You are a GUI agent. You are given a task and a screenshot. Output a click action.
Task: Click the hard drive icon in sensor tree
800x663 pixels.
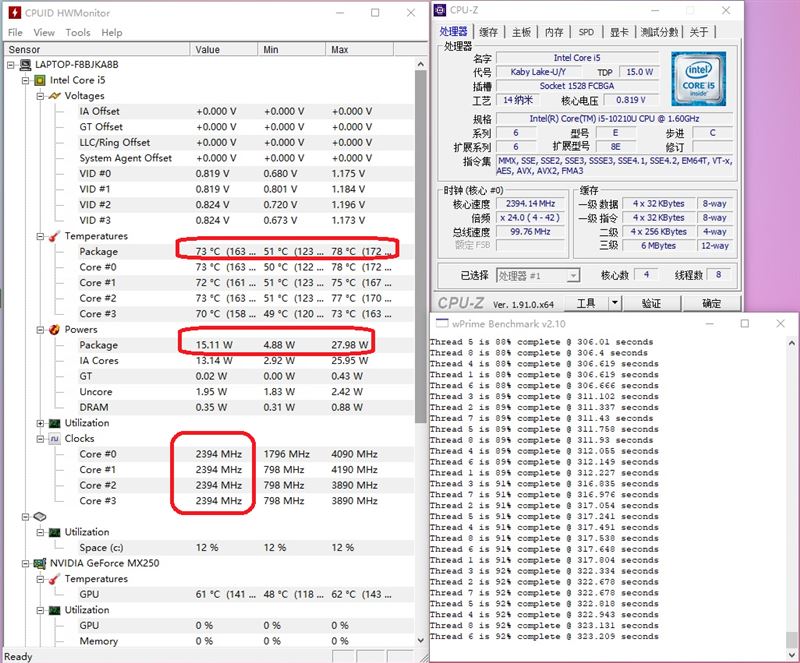pyautogui.click(x=40, y=517)
